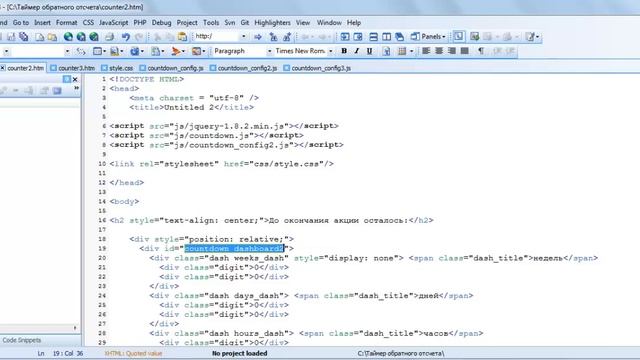
Task: Click the third globe preview icon
Action: click(x=94, y=37)
